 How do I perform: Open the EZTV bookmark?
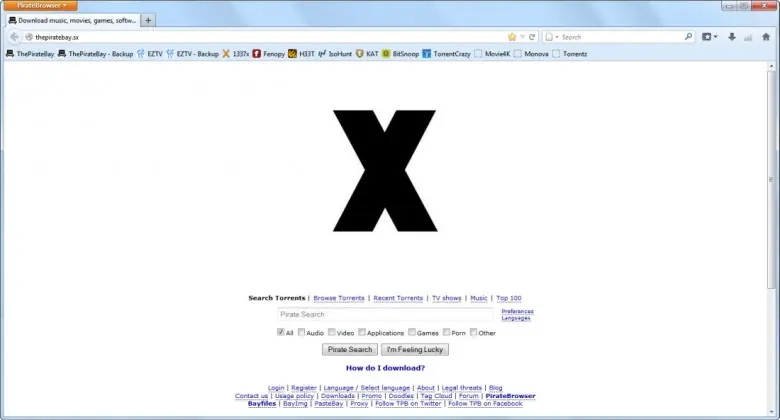[150, 54]
